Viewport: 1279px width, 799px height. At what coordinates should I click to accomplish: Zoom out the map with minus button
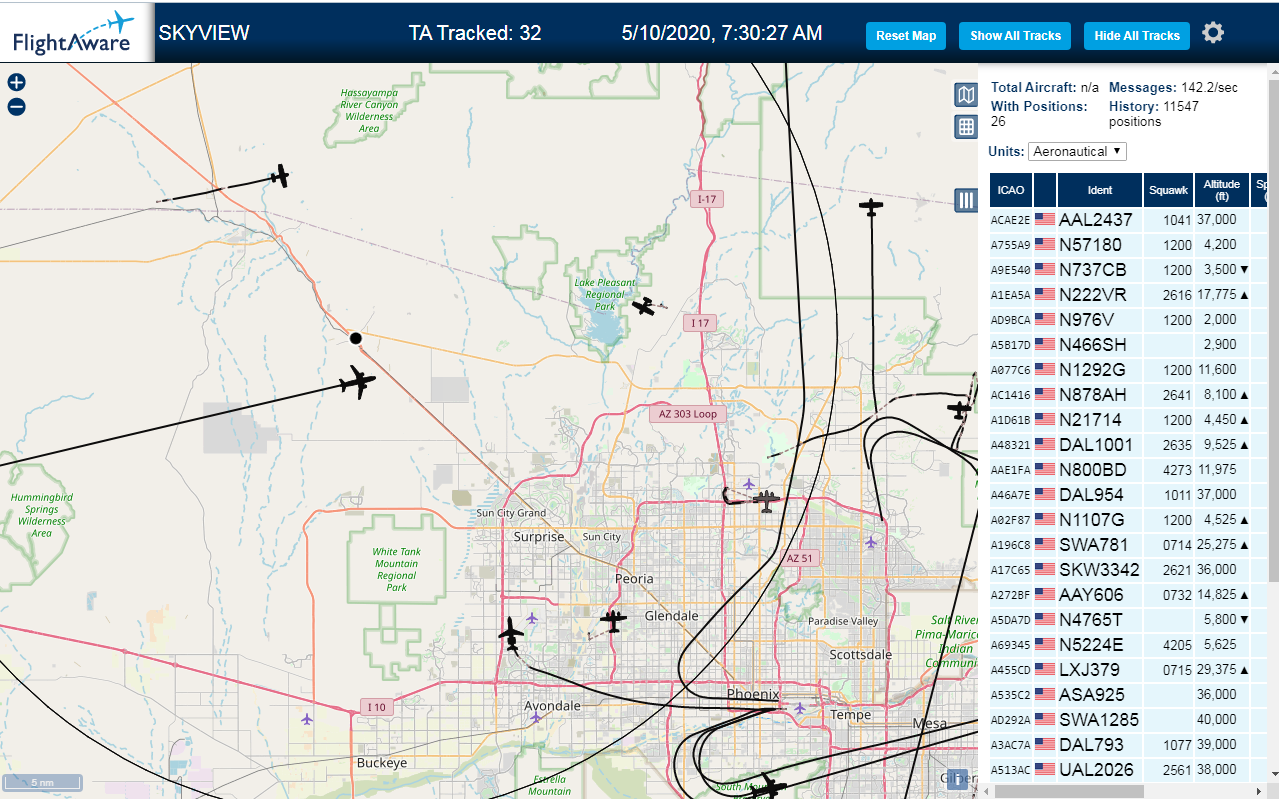16,107
